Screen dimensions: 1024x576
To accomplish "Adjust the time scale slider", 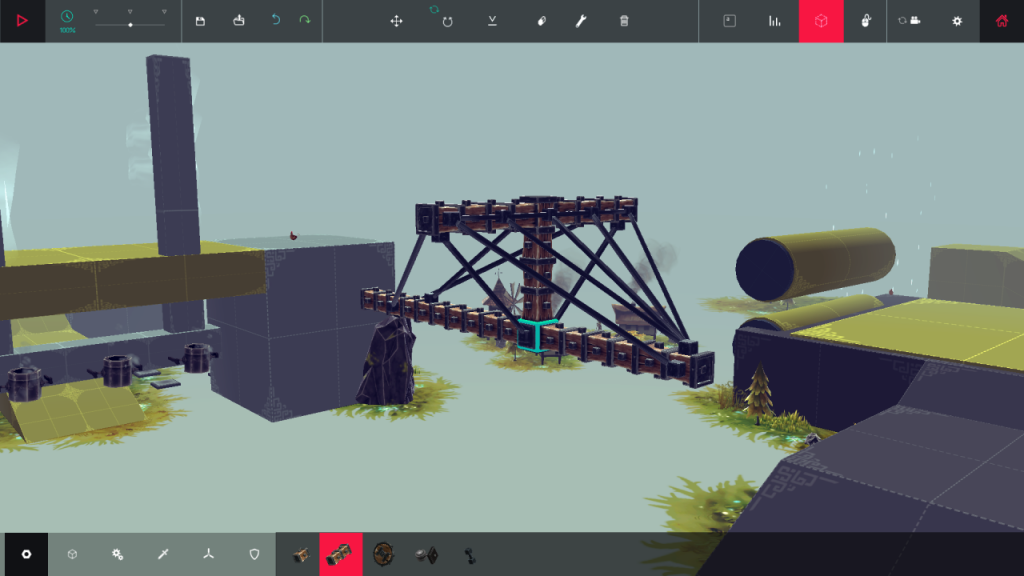I will tap(130, 26).
